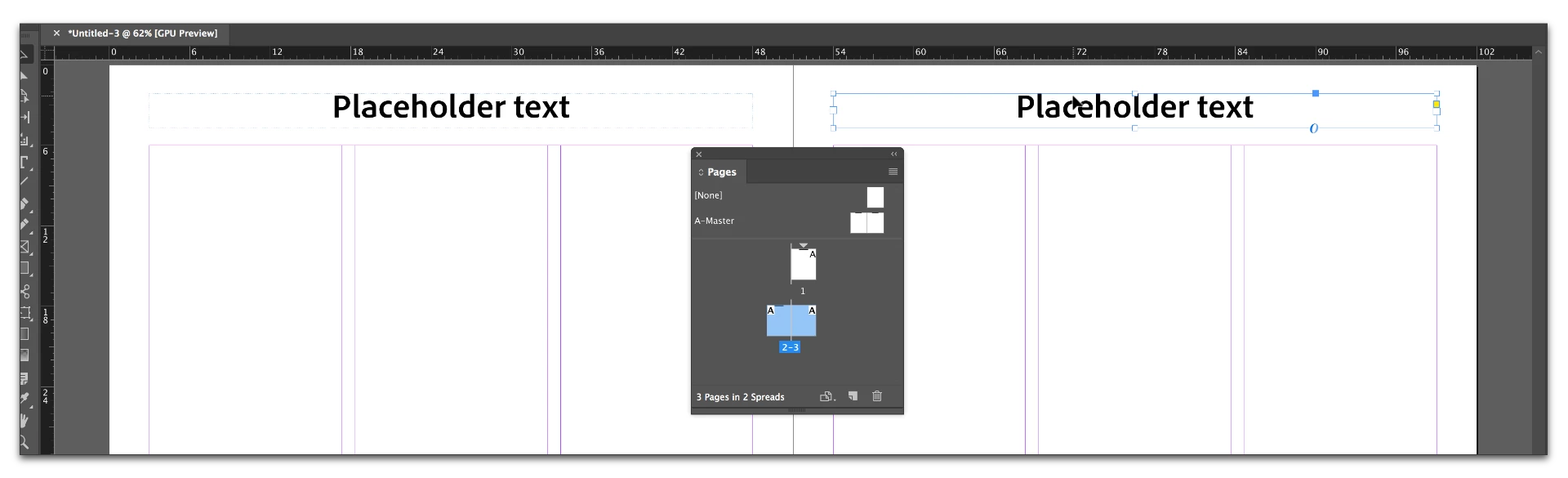The width and height of the screenshot is (1568, 478).
Task: Click the right page Placeholder text heading
Action: click(x=1134, y=107)
